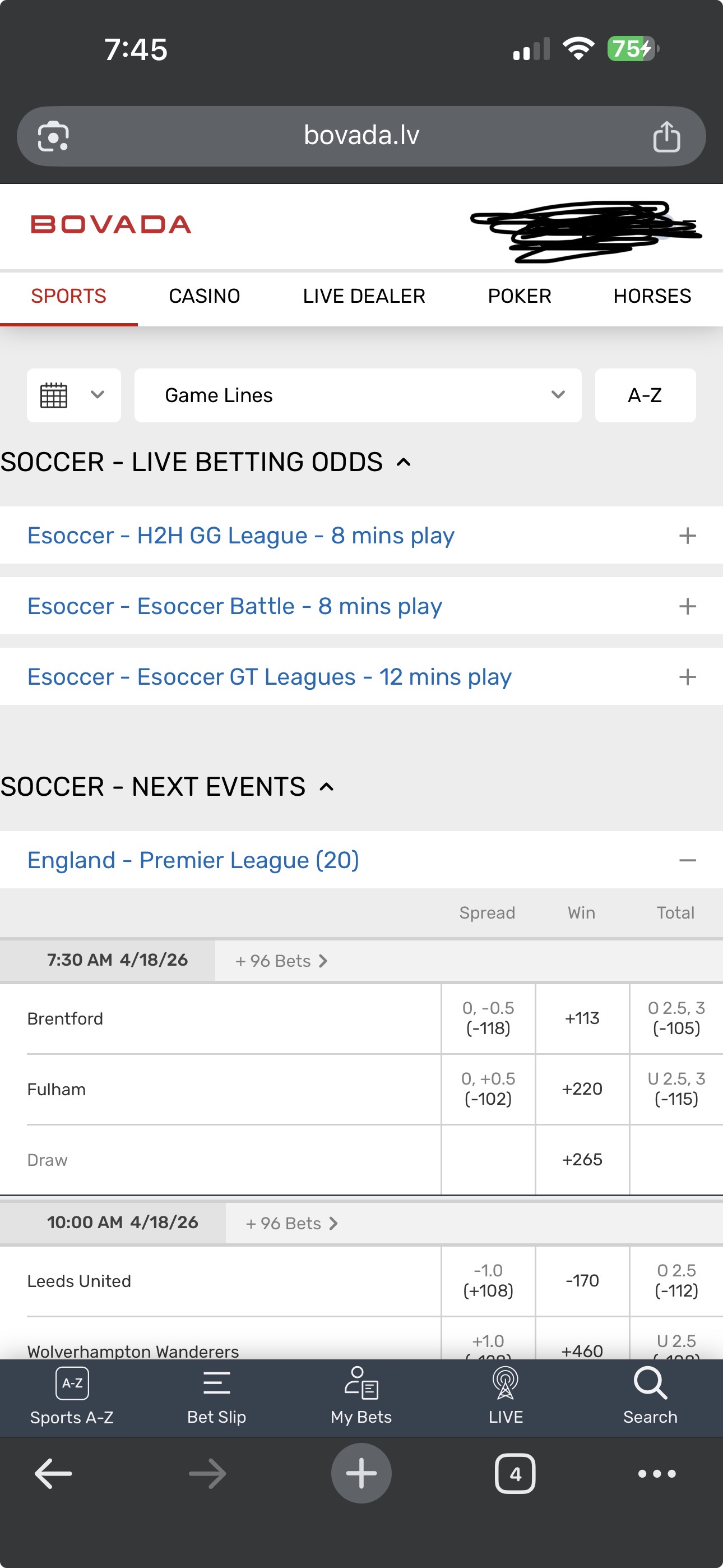Select Brentford win odds +113
The height and width of the screenshot is (1568, 723).
click(582, 1018)
